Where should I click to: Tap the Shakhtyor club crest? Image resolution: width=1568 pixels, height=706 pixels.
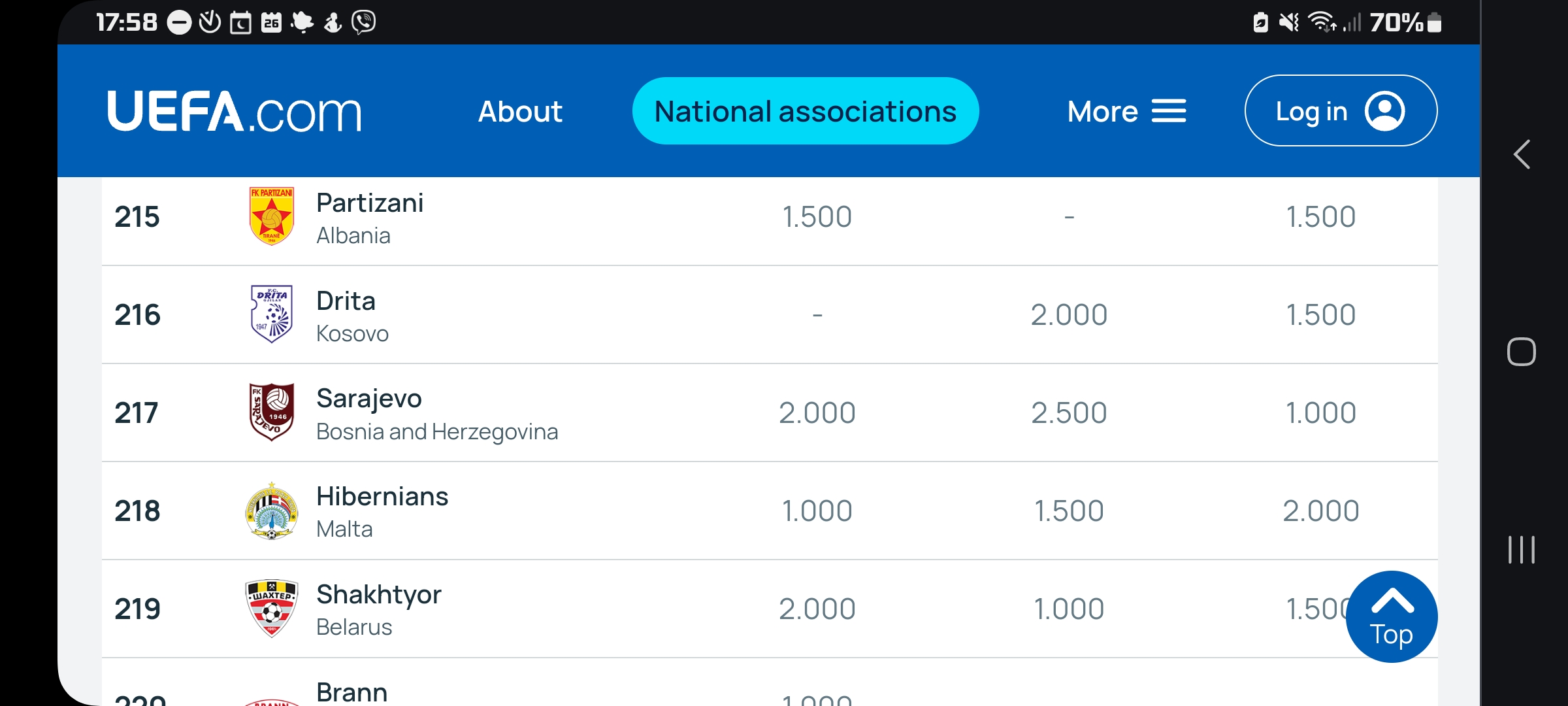point(272,609)
